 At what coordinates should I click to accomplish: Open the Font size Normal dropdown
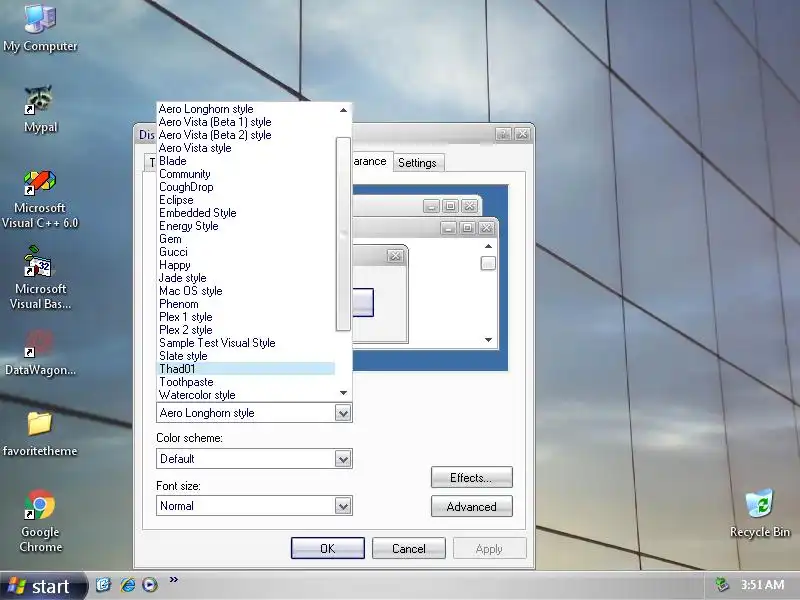pyautogui.click(x=343, y=506)
